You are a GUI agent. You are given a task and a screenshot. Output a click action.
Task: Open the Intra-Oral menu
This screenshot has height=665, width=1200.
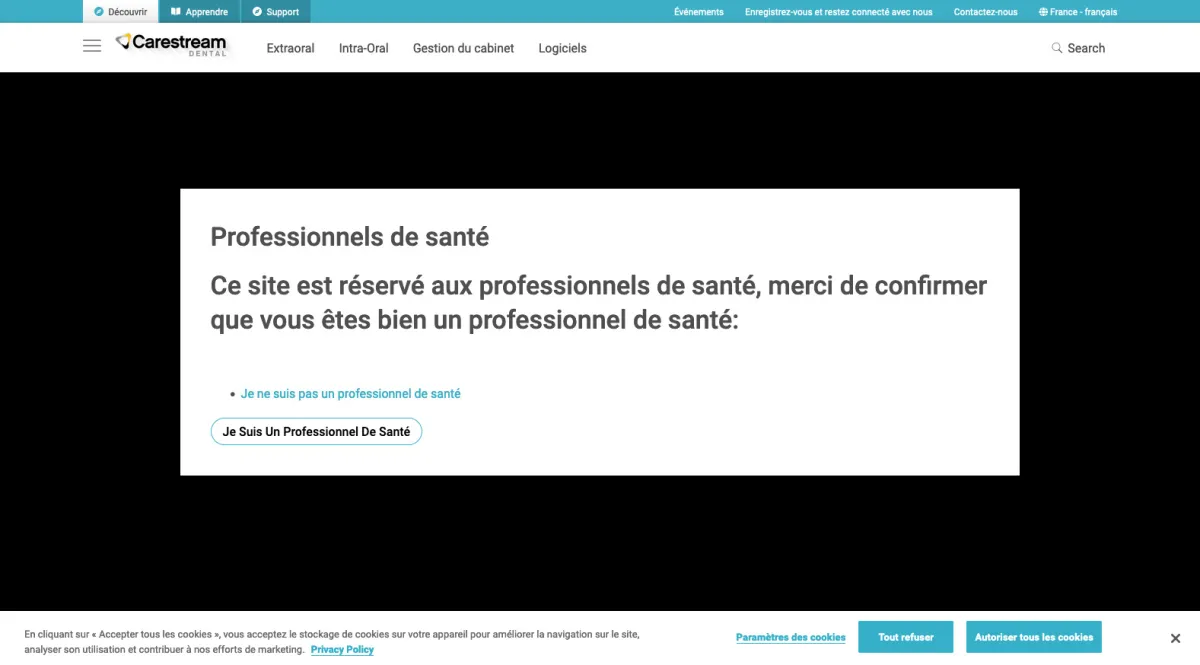pyautogui.click(x=364, y=48)
